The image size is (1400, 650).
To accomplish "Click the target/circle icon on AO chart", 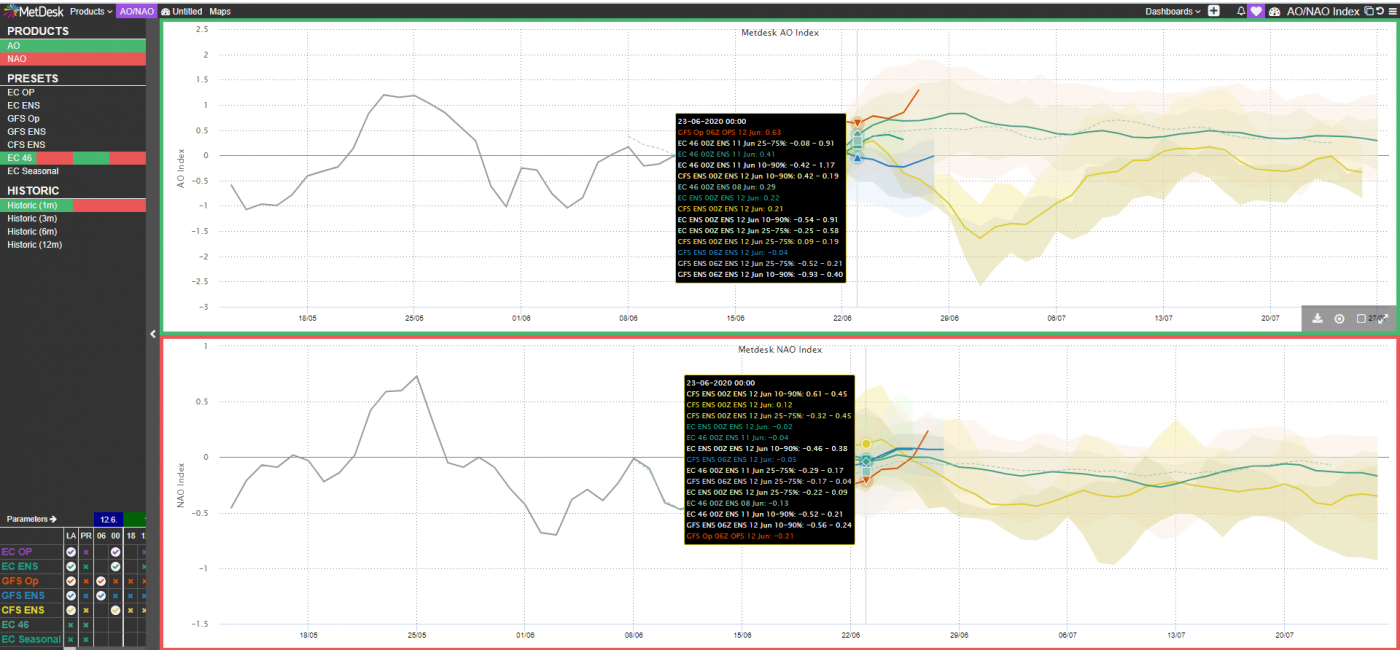I will coord(1339,318).
